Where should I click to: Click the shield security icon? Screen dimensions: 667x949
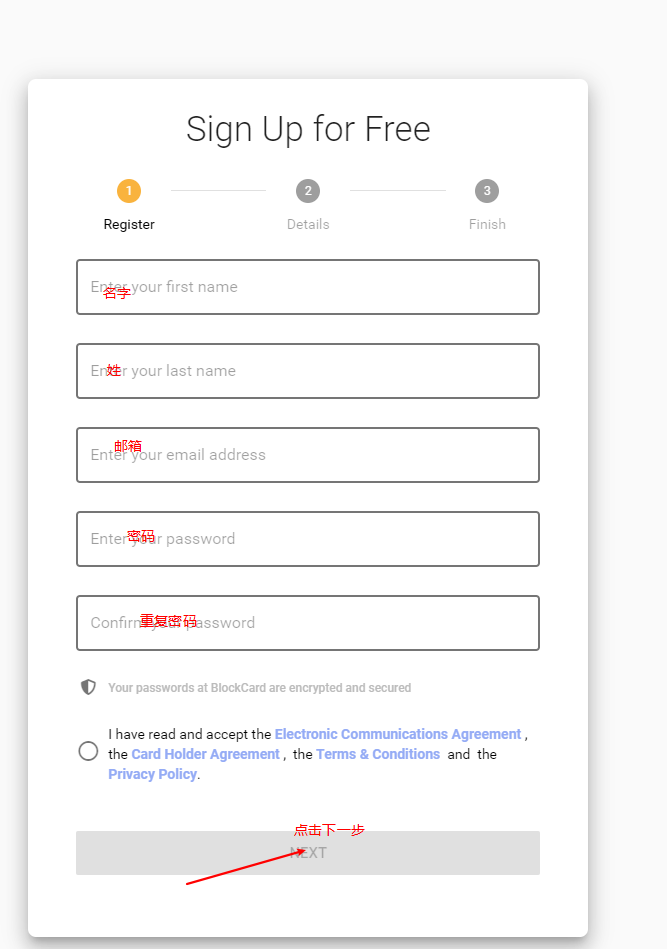[x=88, y=687]
